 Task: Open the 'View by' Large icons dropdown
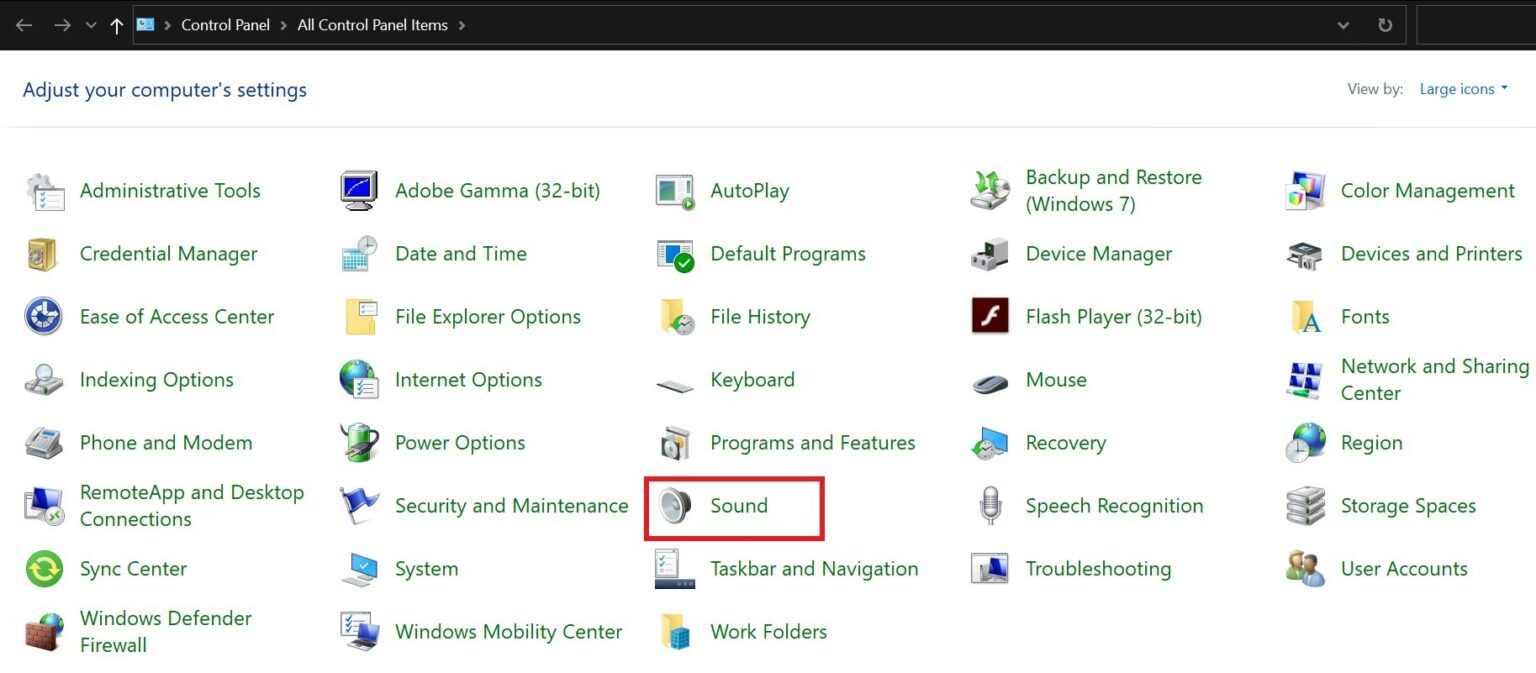pos(1462,89)
